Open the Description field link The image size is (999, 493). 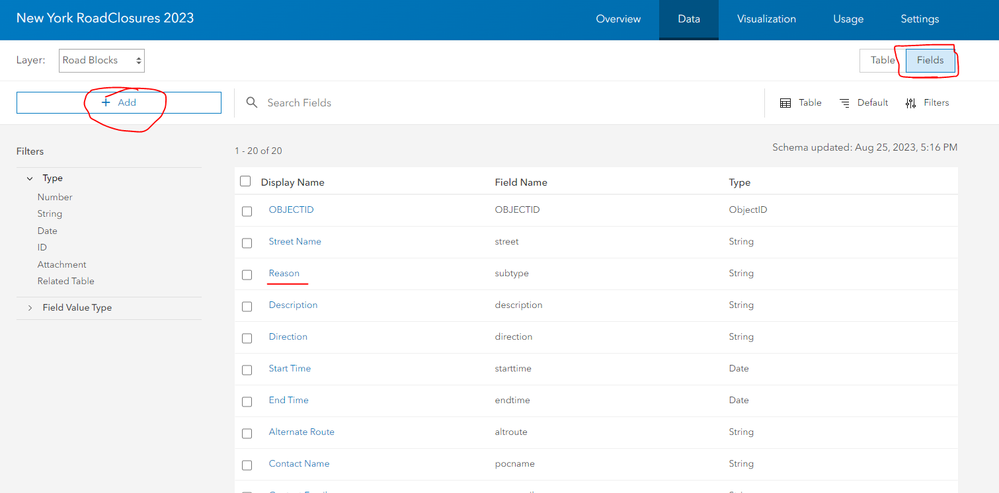pyautogui.click(x=293, y=305)
